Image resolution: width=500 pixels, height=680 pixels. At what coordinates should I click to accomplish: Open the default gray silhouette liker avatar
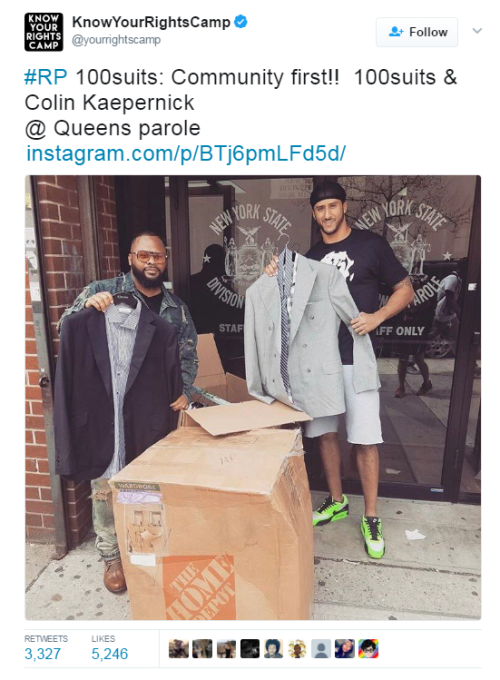click(321, 649)
